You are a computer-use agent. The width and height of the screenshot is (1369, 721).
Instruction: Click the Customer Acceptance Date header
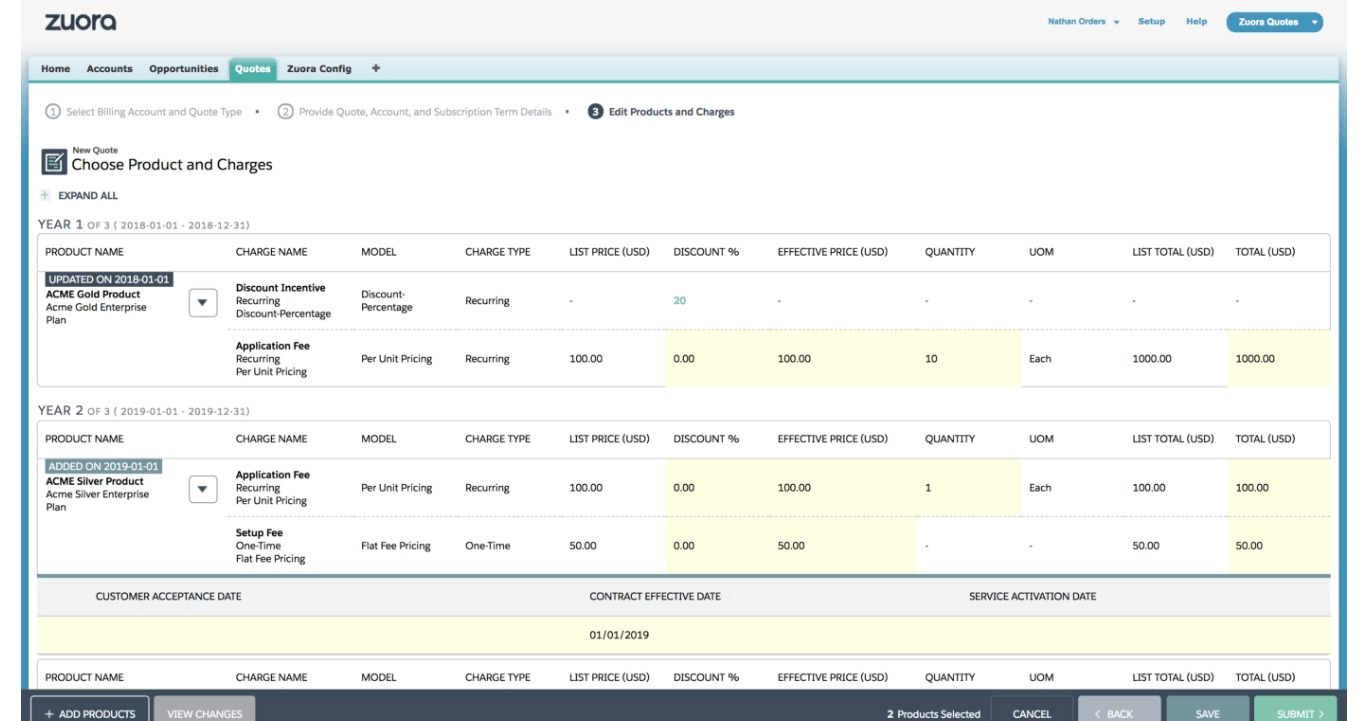168,597
